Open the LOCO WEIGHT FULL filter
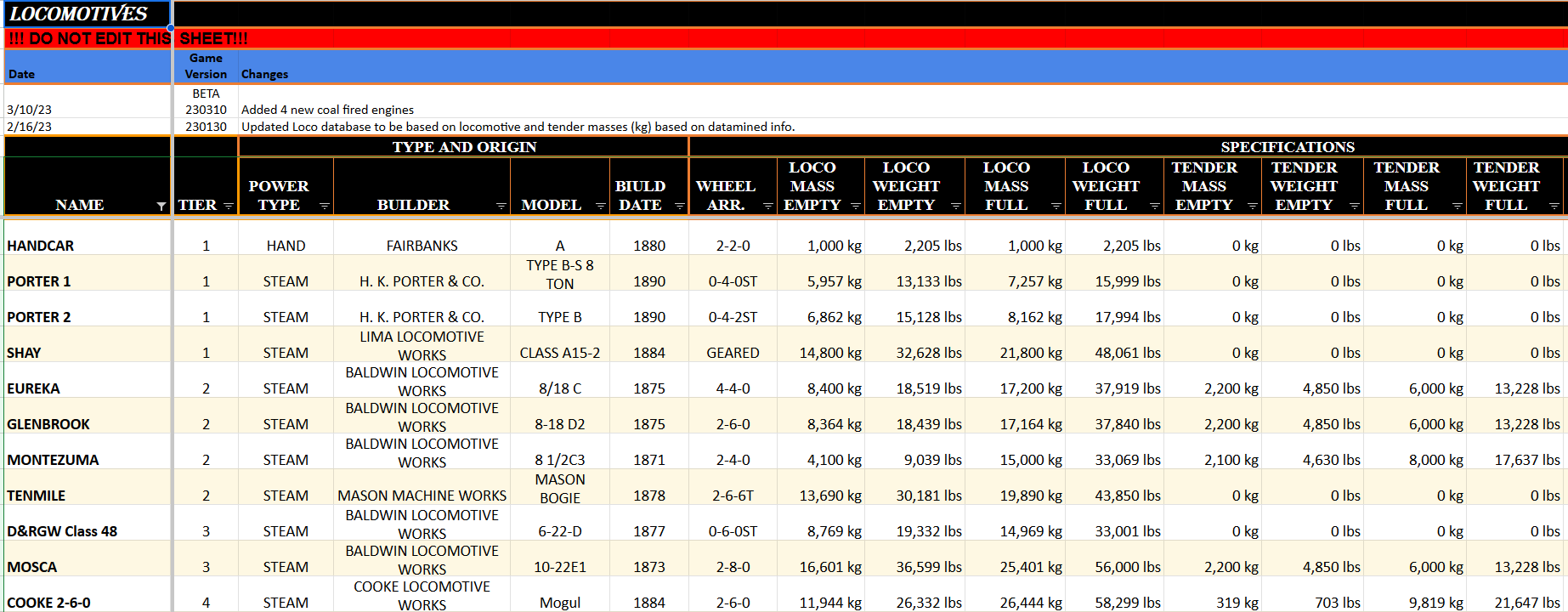Screen dimensions: 1568x612 click(x=1154, y=207)
